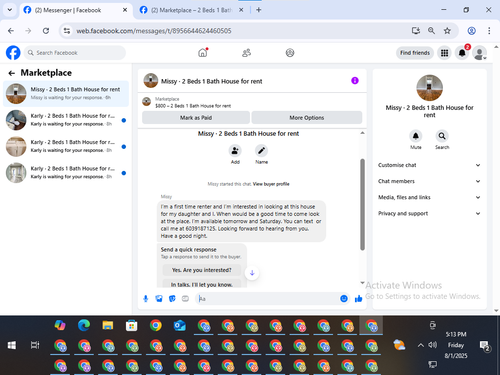Image resolution: width=500 pixels, height=375 pixels.
Task: Open View buyer profile link
Action: pyautogui.click(x=271, y=184)
